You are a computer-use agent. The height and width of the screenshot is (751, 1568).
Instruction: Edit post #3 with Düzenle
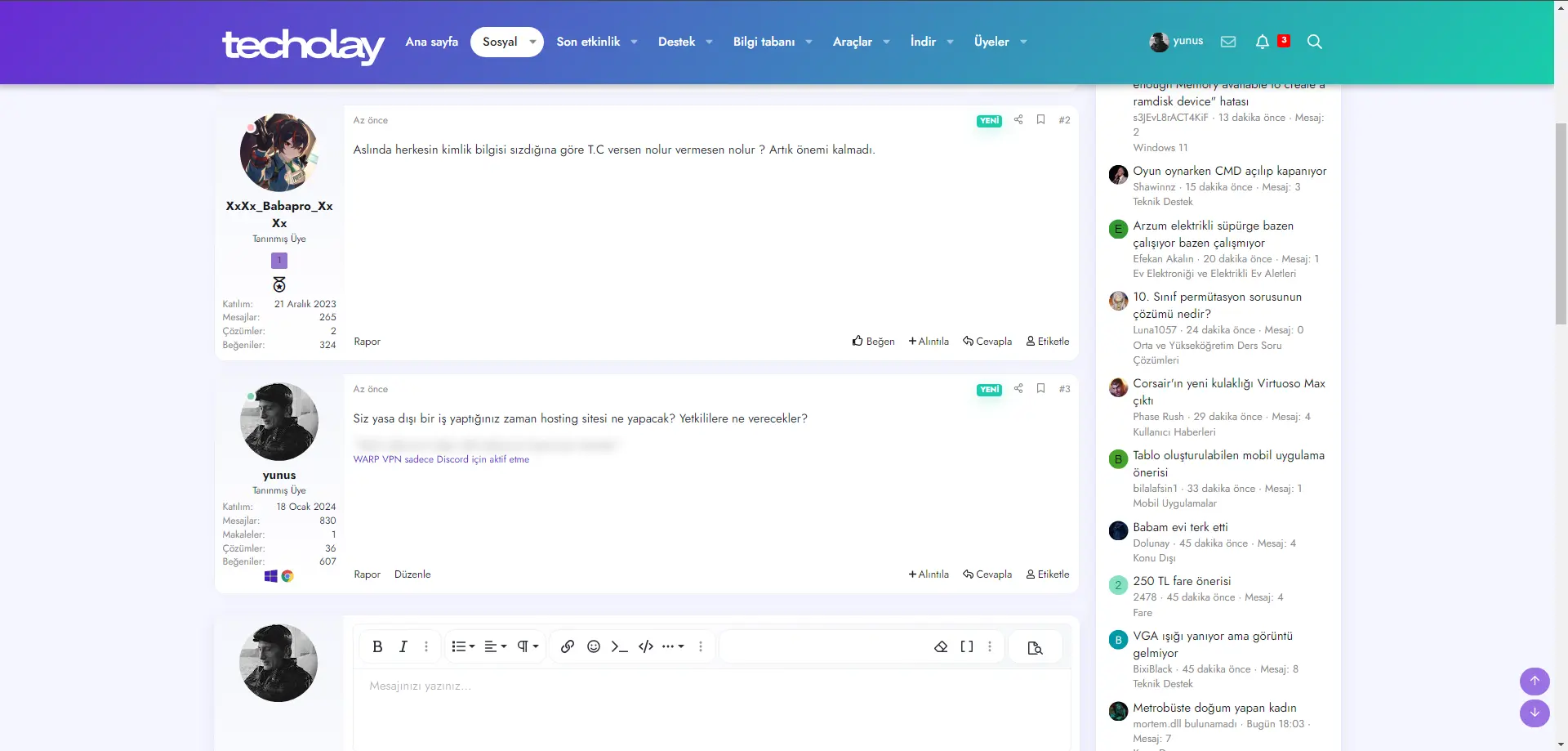tap(412, 574)
